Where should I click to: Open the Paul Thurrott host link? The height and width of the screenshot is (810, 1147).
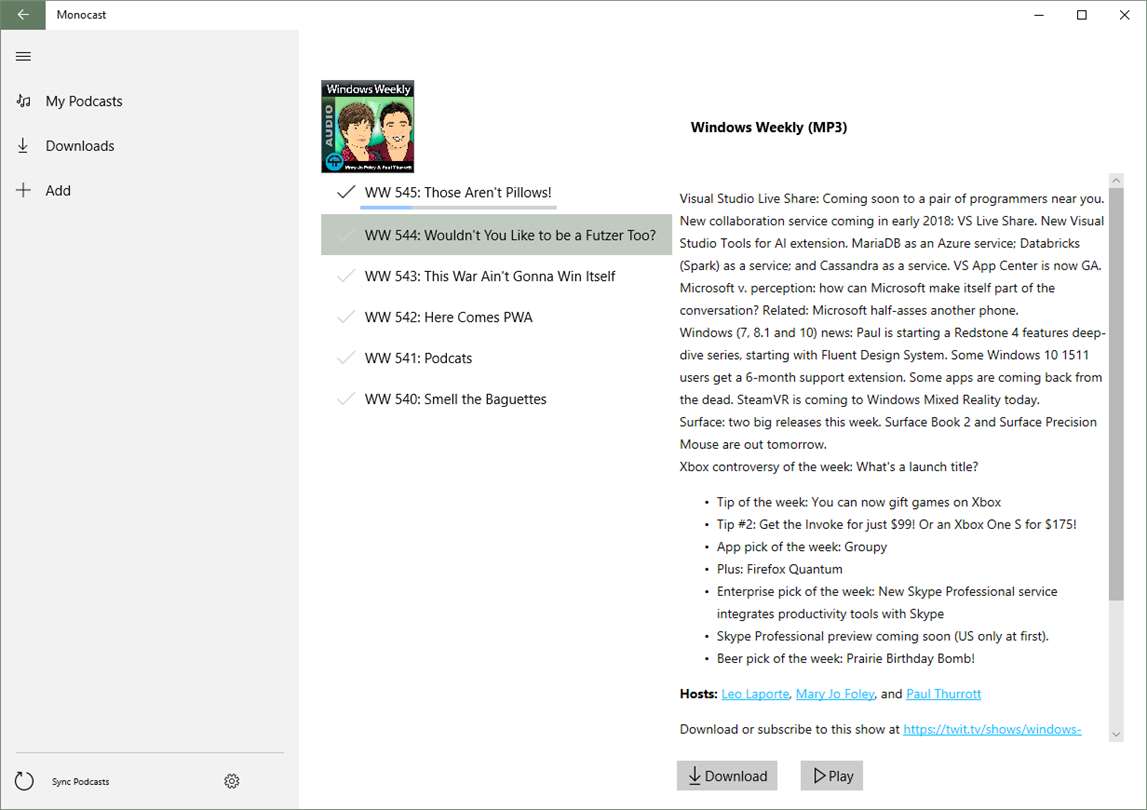(943, 694)
